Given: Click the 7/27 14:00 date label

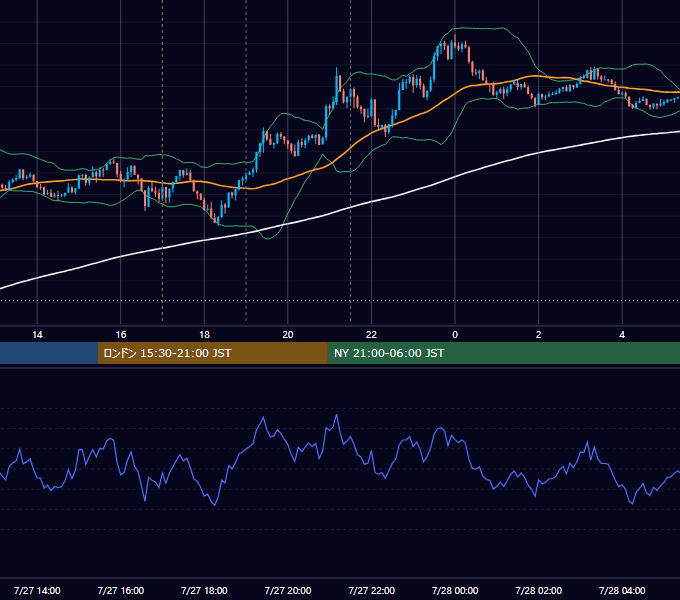Looking at the screenshot, I should click(x=37, y=590).
